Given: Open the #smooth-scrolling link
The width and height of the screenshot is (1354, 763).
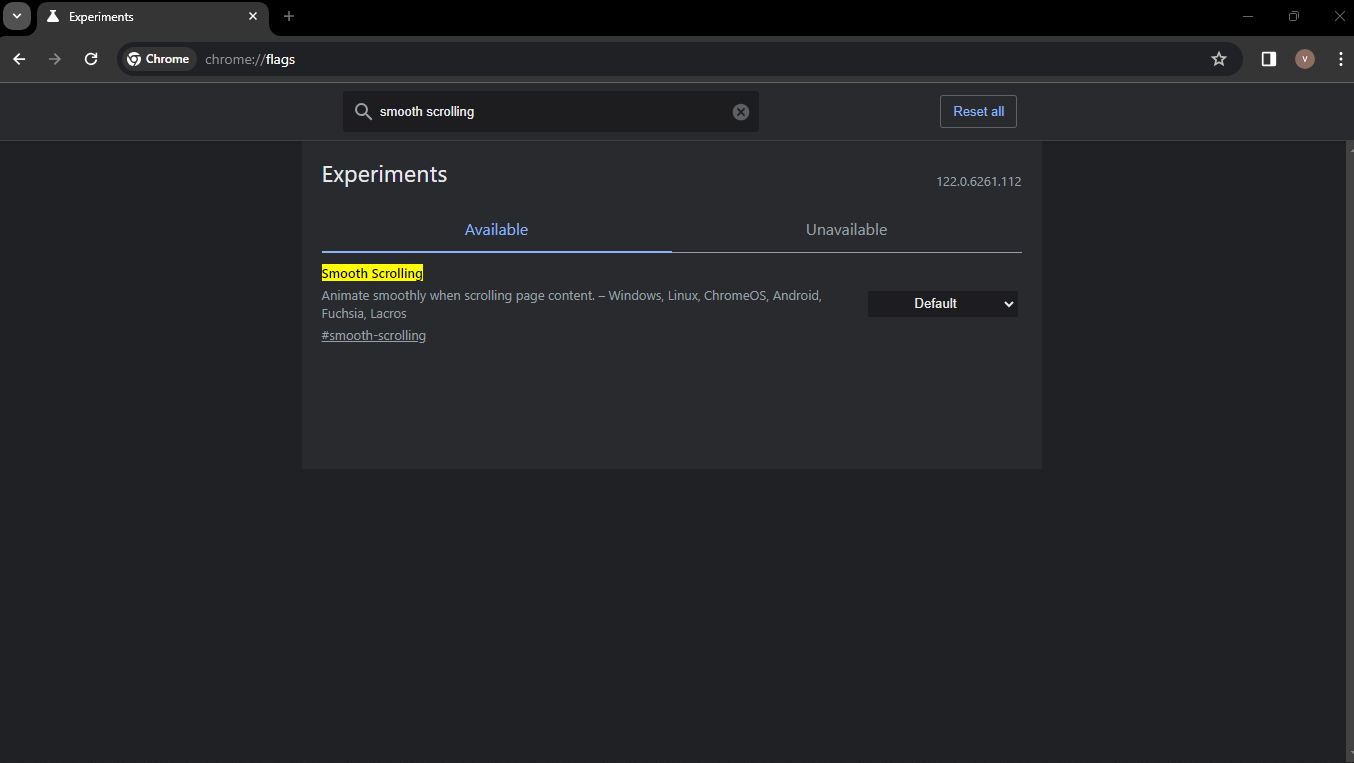Looking at the screenshot, I should 373,335.
